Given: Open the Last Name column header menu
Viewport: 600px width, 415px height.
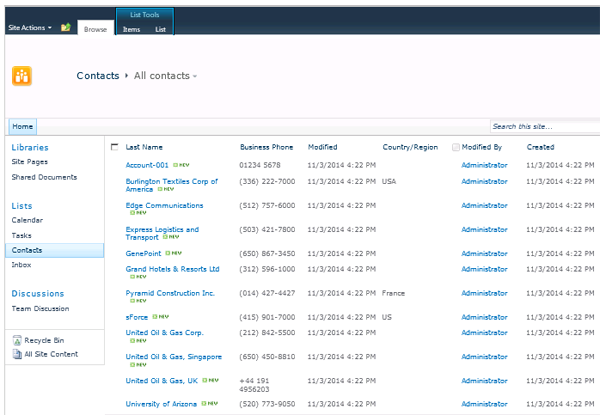Looking at the screenshot, I should coord(144,147).
